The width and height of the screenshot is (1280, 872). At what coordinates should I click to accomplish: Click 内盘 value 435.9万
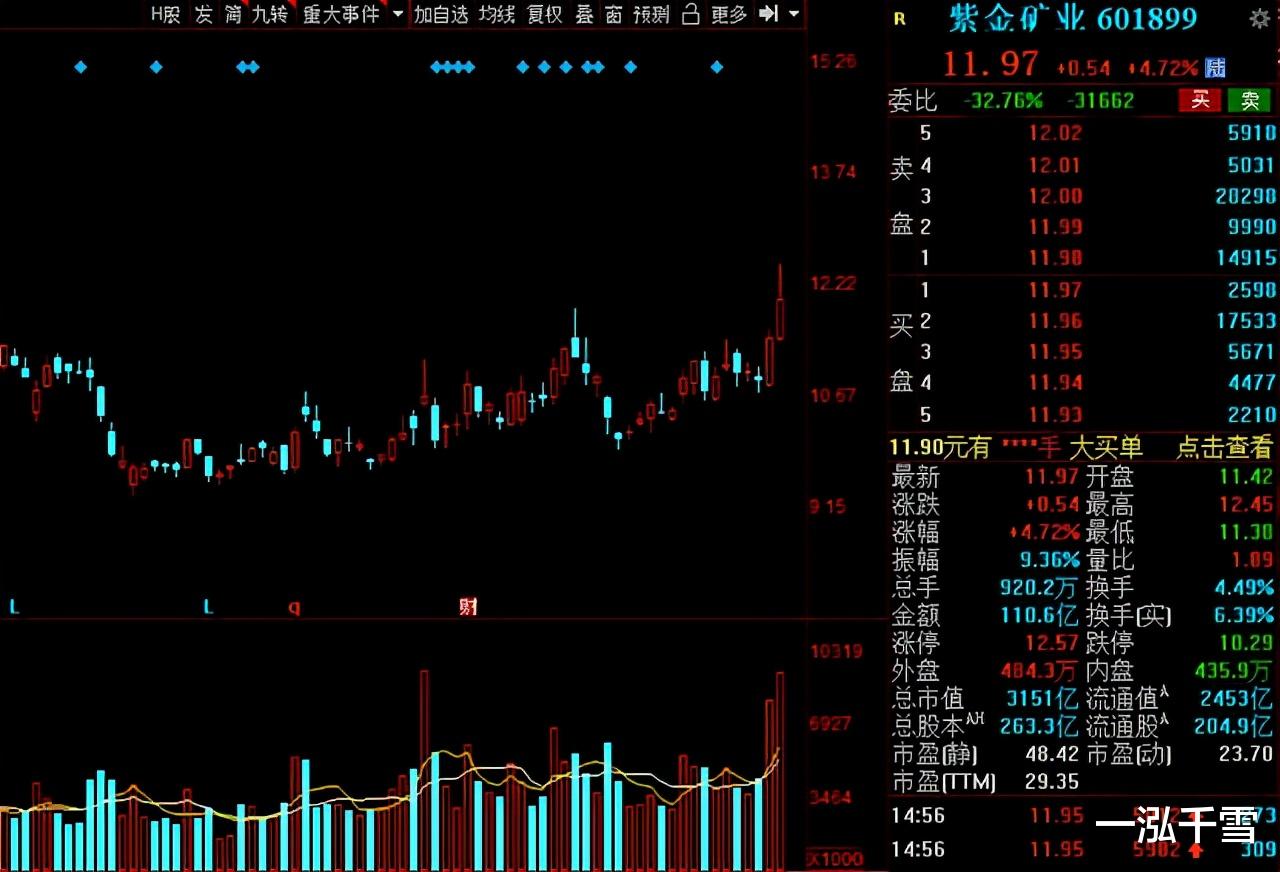[1234, 671]
